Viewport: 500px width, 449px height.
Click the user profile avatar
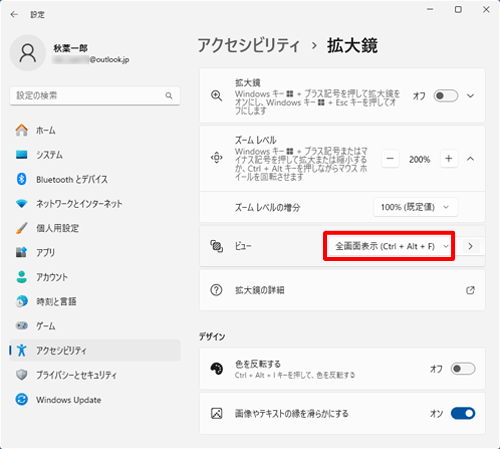28,53
